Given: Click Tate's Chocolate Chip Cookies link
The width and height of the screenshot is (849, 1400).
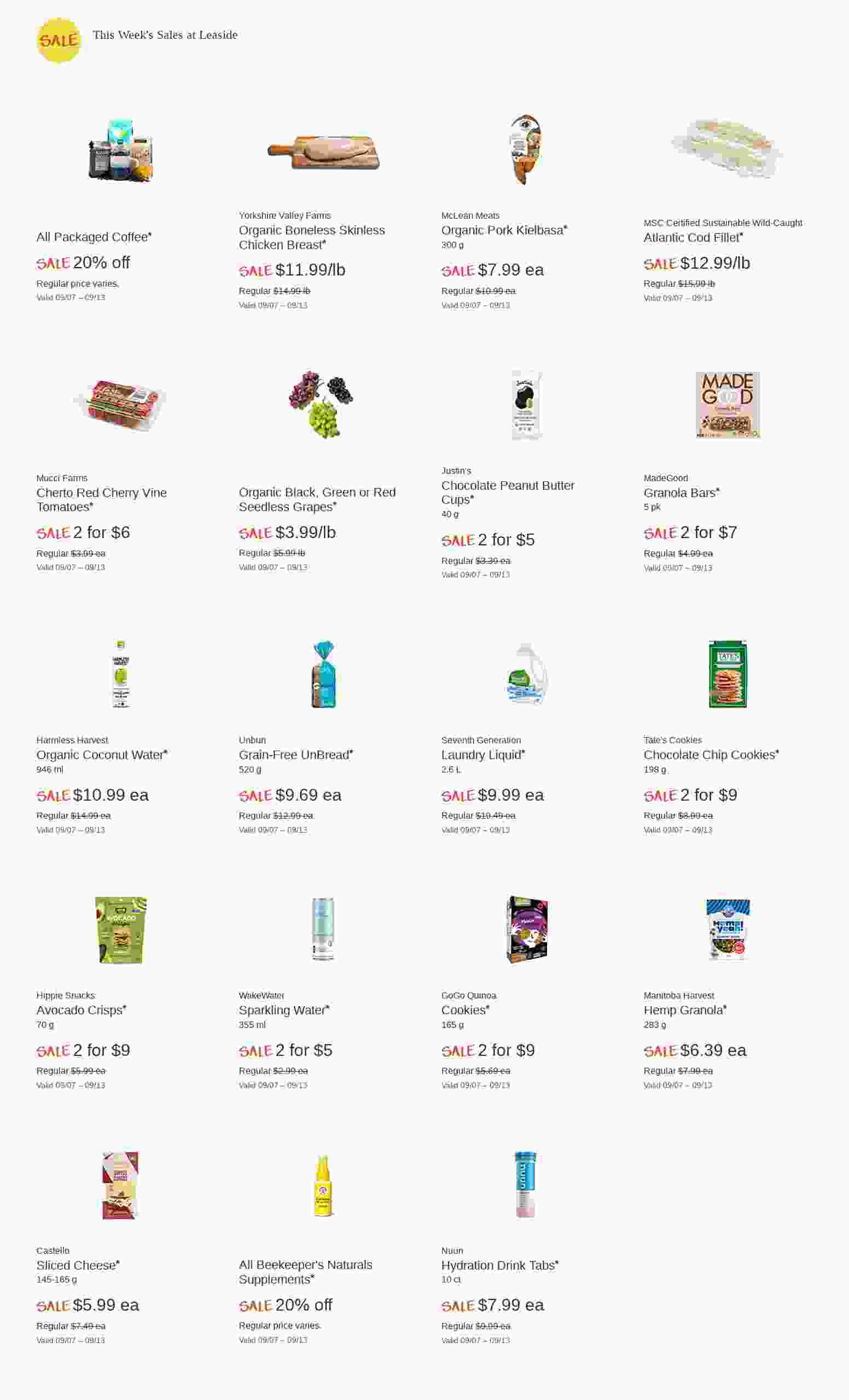Looking at the screenshot, I should pyautogui.click(x=711, y=755).
